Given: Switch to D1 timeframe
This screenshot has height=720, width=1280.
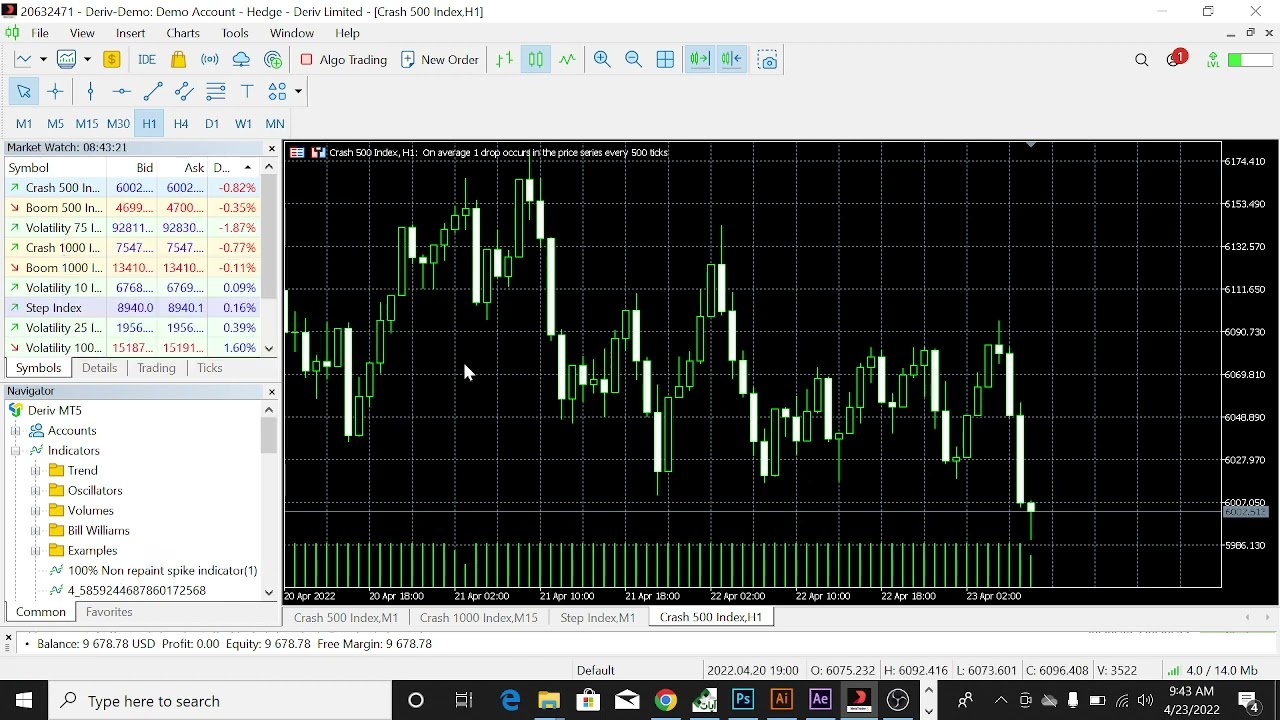Looking at the screenshot, I should (x=213, y=124).
